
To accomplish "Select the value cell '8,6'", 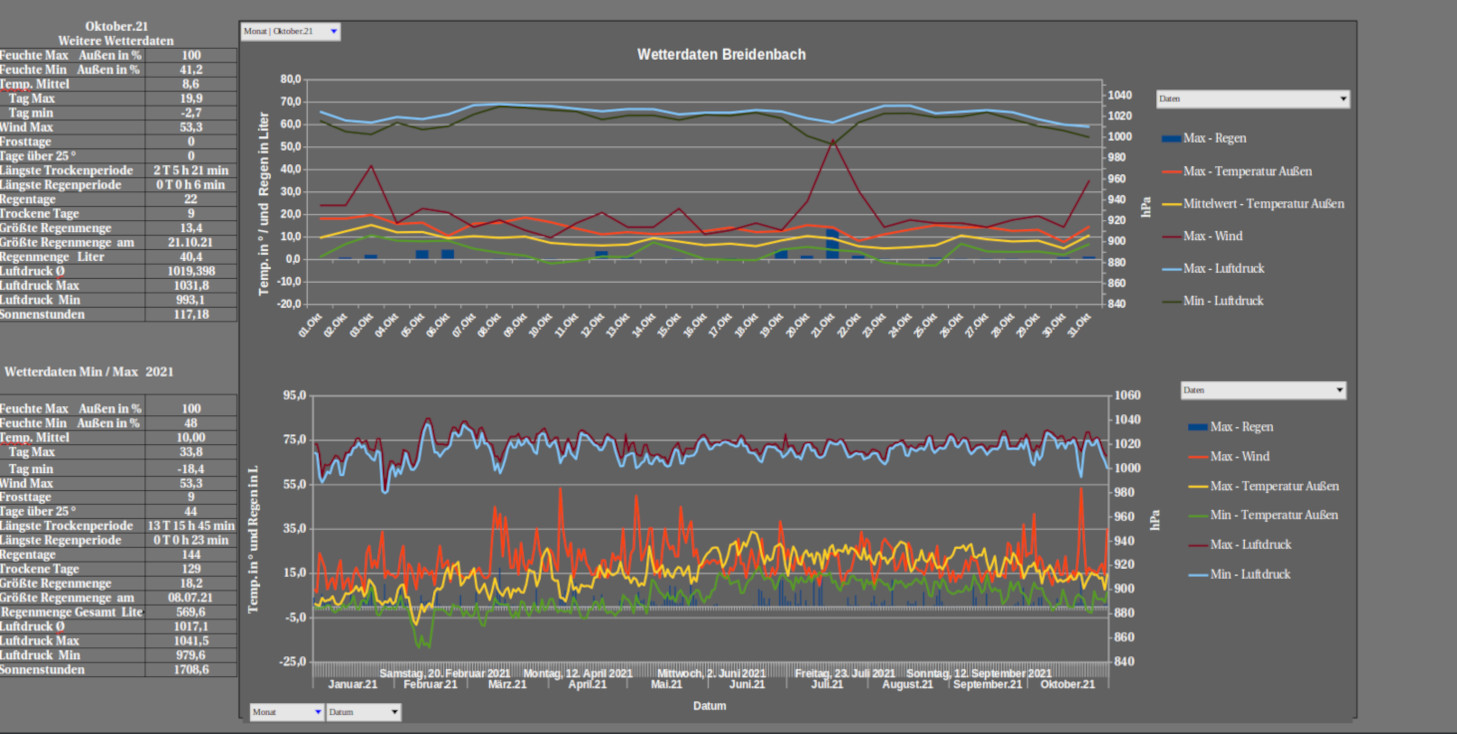I will pyautogui.click(x=191, y=84).
